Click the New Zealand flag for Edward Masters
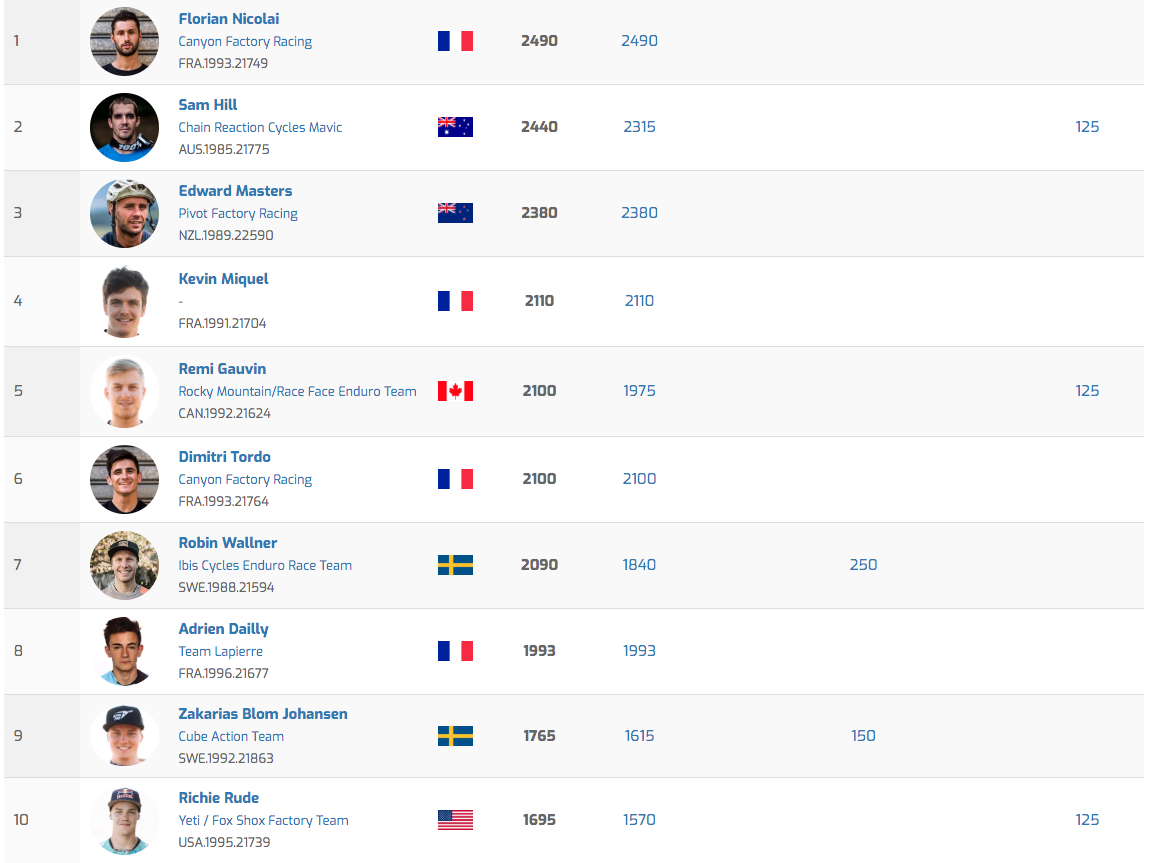The width and height of the screenshot is (1149, 863). tap(455, 213)
